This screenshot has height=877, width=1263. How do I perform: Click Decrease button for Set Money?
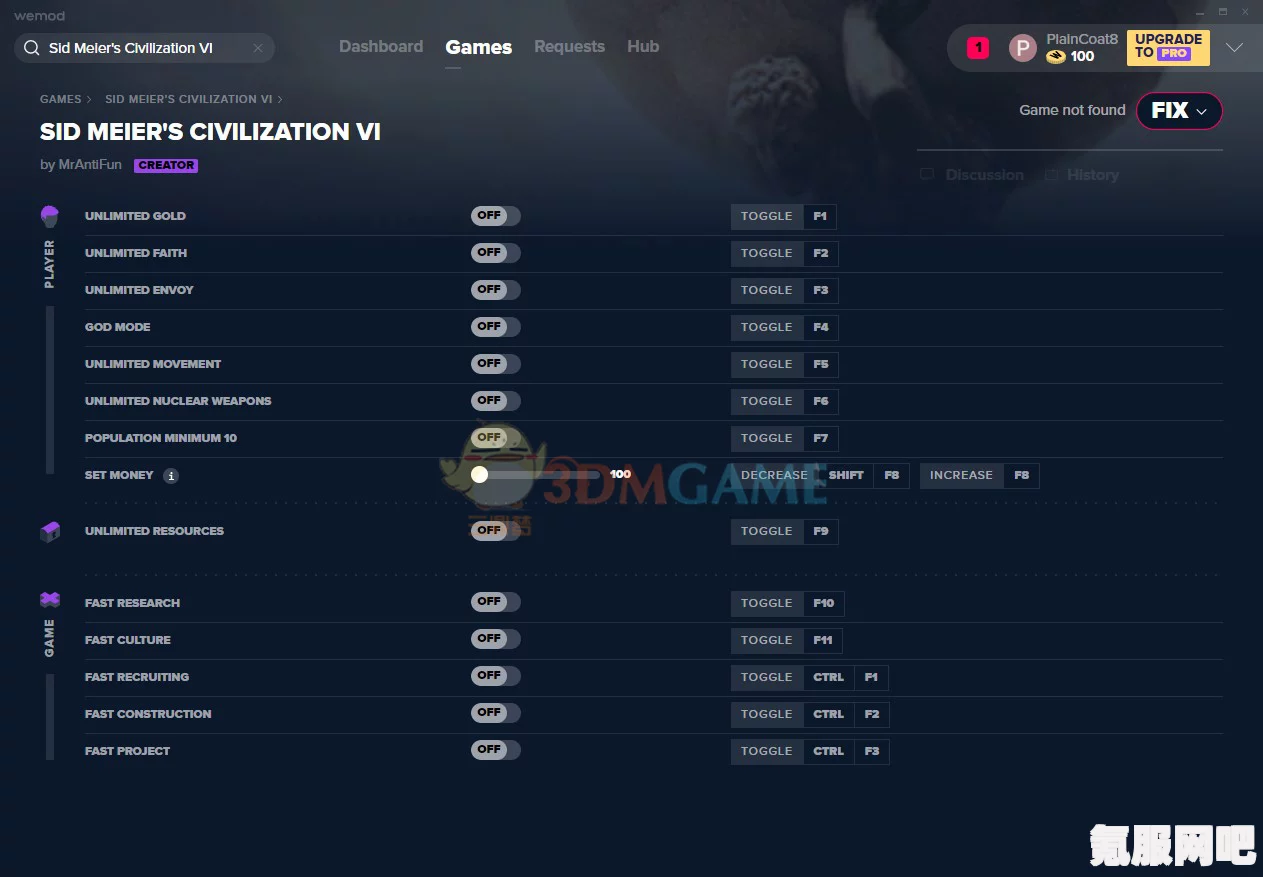774,475
